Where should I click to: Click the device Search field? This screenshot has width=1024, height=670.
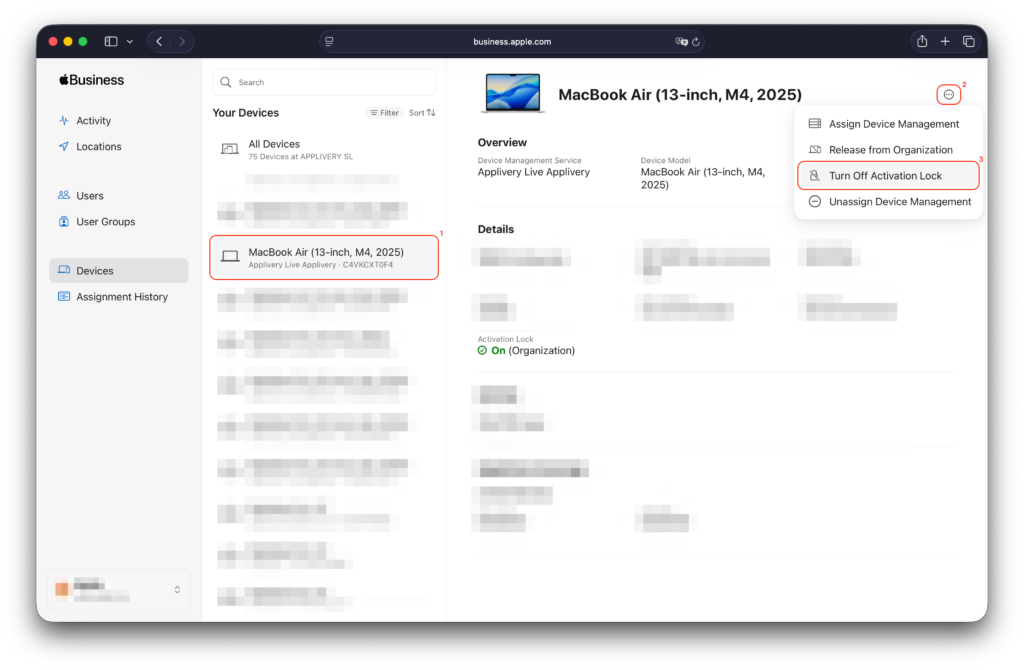[x=324, y=82]
